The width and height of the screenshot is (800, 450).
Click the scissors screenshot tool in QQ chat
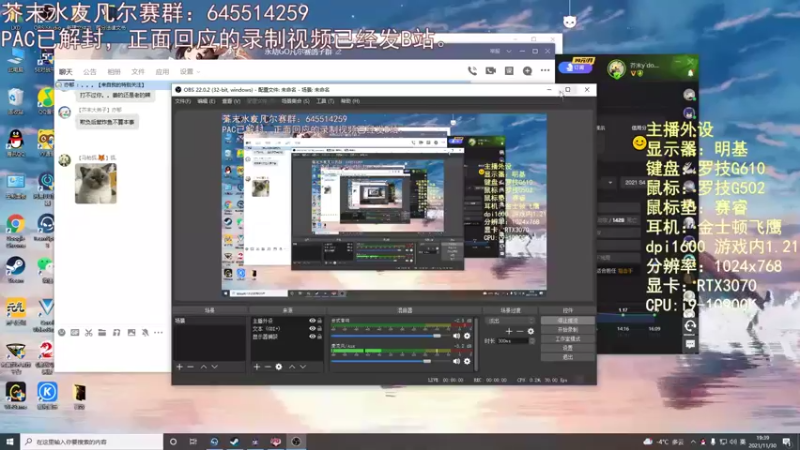[89, 333]
